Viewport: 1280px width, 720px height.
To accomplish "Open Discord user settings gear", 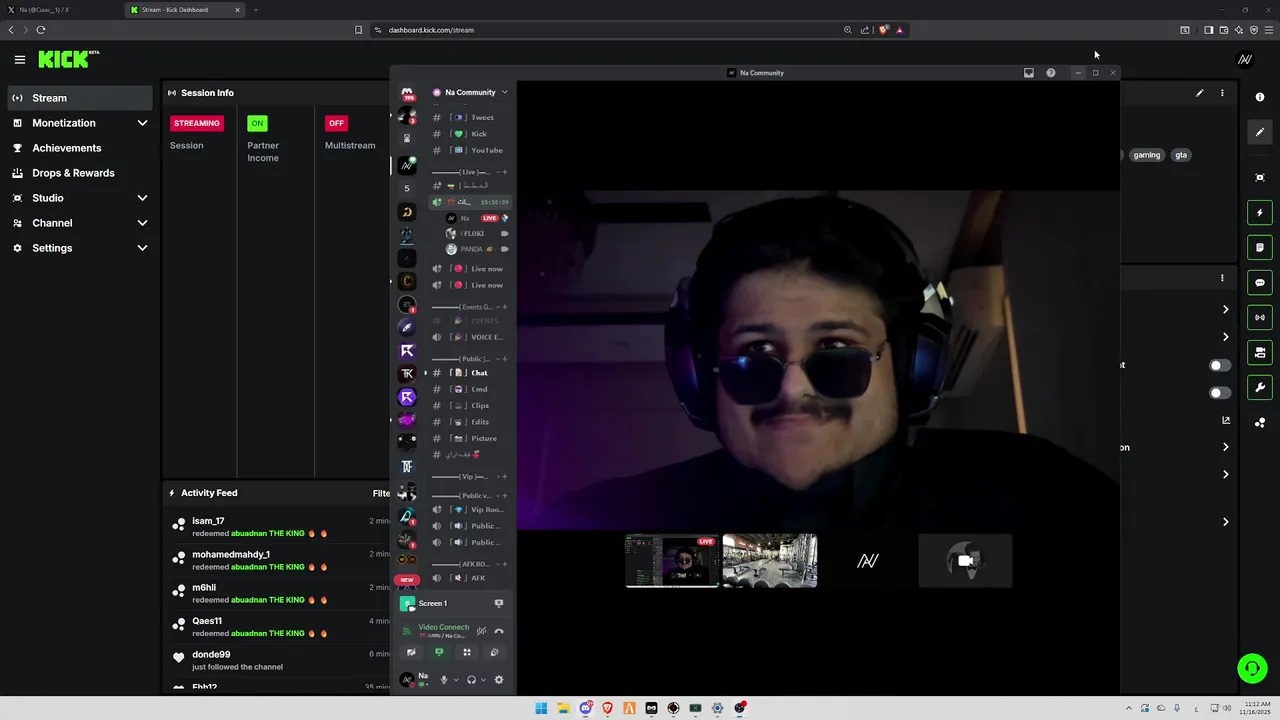I will (499, 680).
